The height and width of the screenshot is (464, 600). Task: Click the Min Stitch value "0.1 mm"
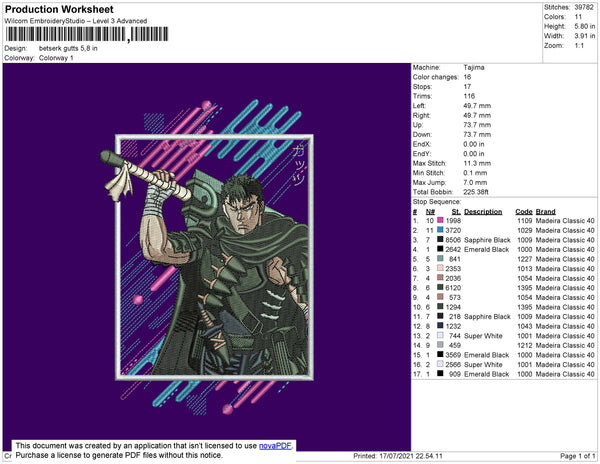tap(475, 173)
